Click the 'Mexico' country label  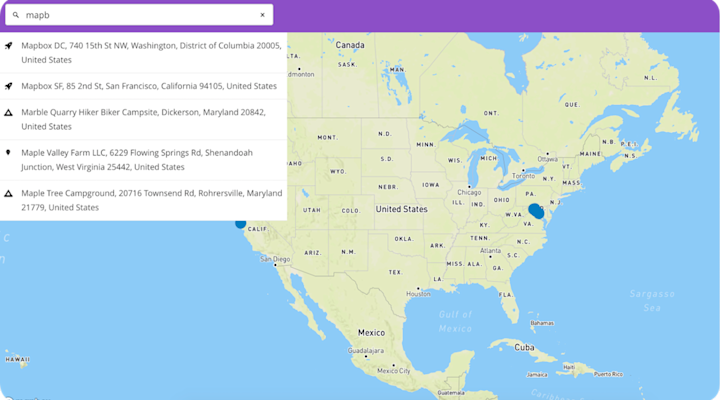pos(371,332)
